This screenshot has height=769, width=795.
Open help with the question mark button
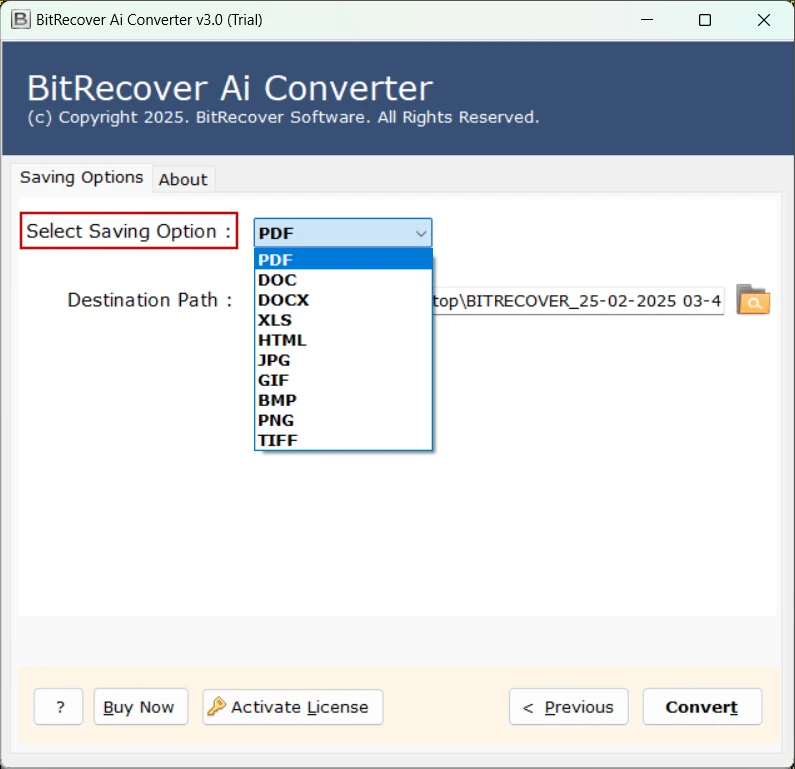coord(58,707)
